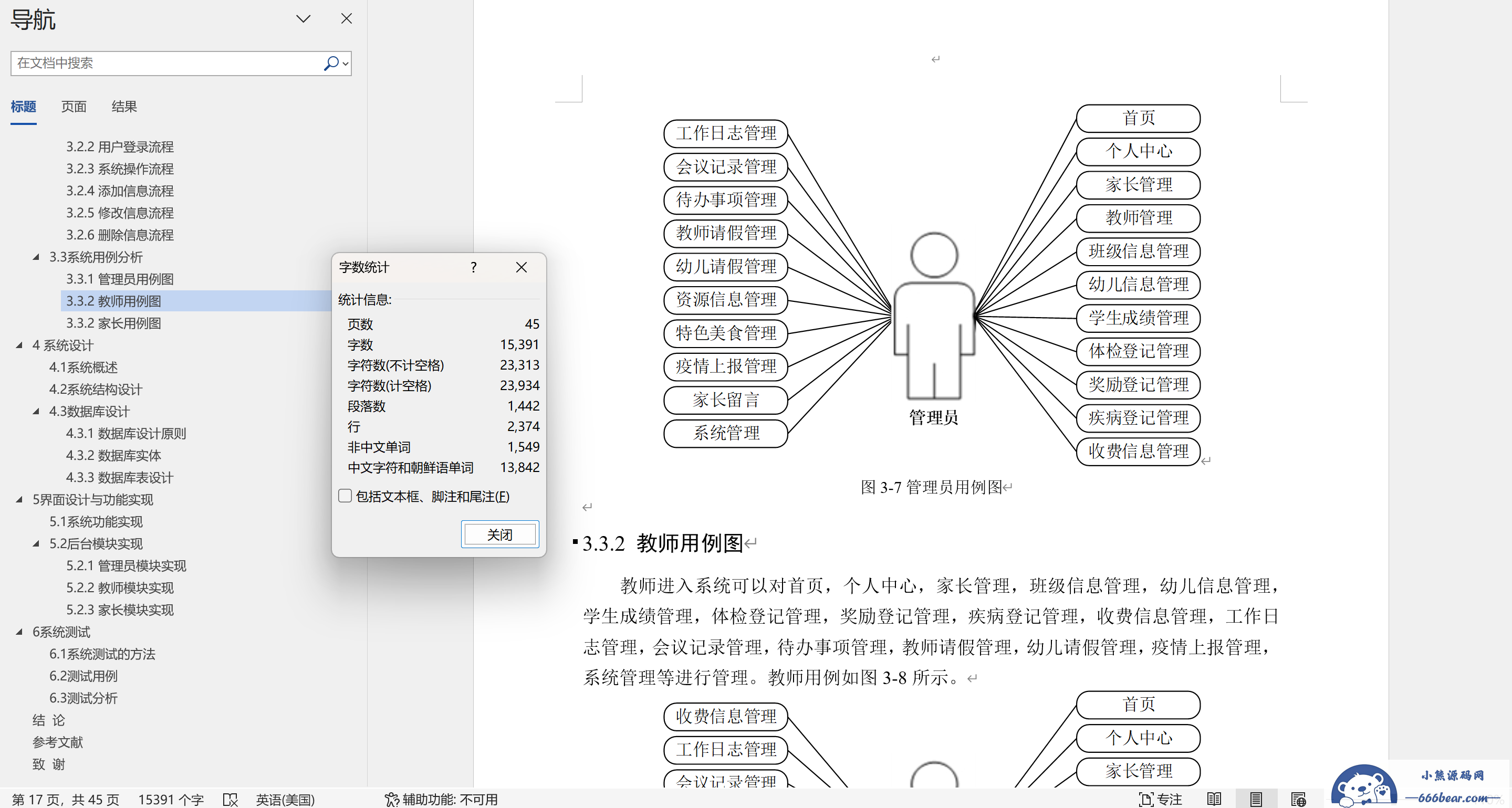The image size is (1512, 808).
Task: Go to heading 5.2.1 管理员模块实现
Action: (x=126, y=565)
